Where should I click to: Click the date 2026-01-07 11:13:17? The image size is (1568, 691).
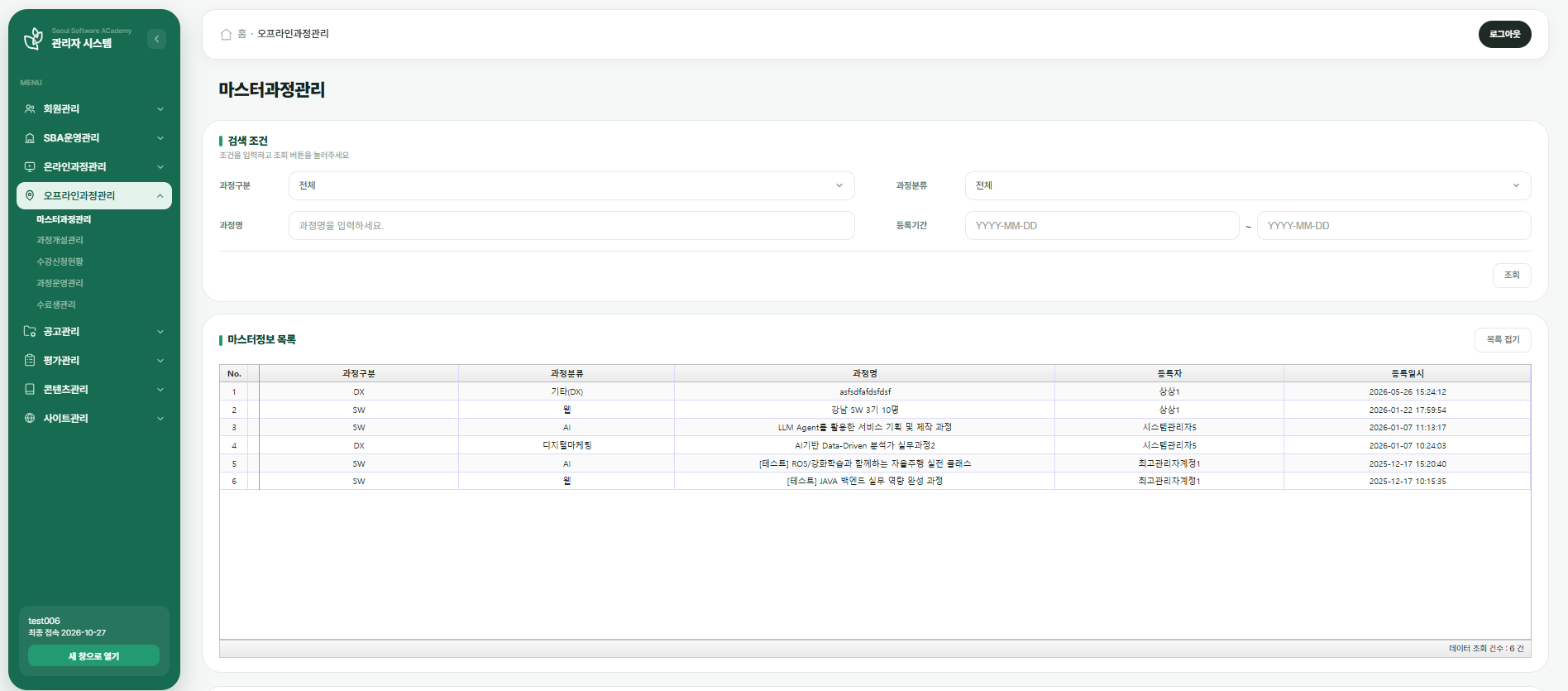(x=1408, y=427)
